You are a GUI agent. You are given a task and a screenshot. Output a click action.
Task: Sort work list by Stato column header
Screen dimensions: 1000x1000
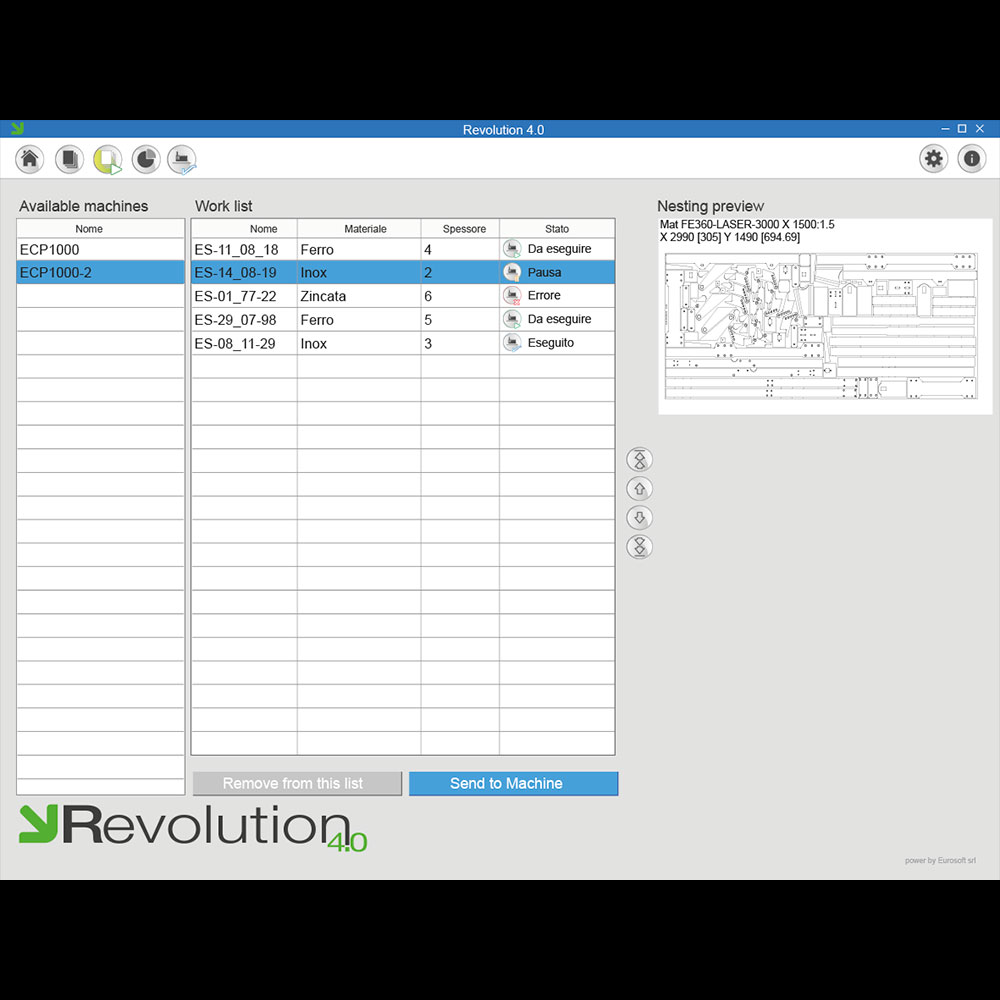[x=557, y=228]
